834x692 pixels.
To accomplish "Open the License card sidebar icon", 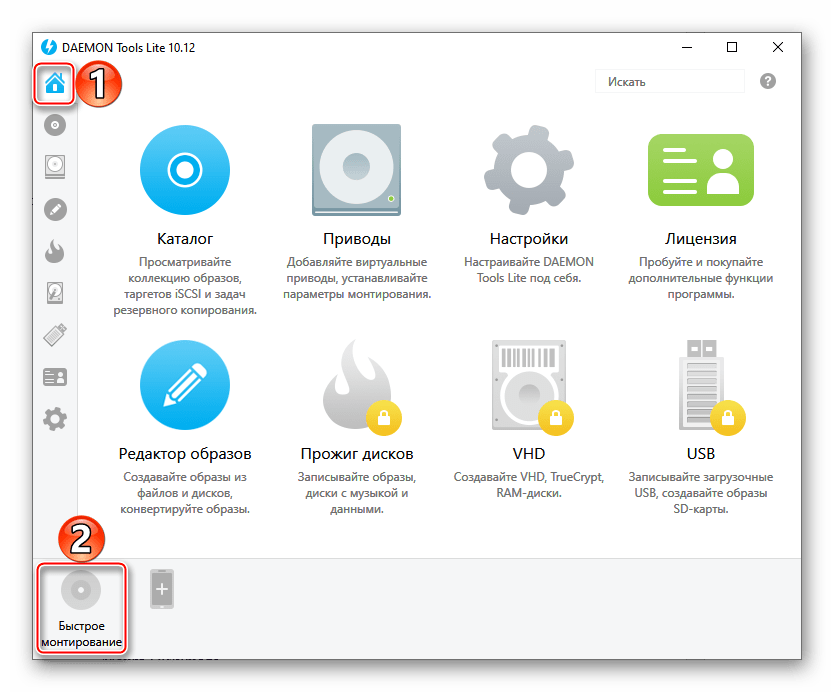I will pos(55,377).
